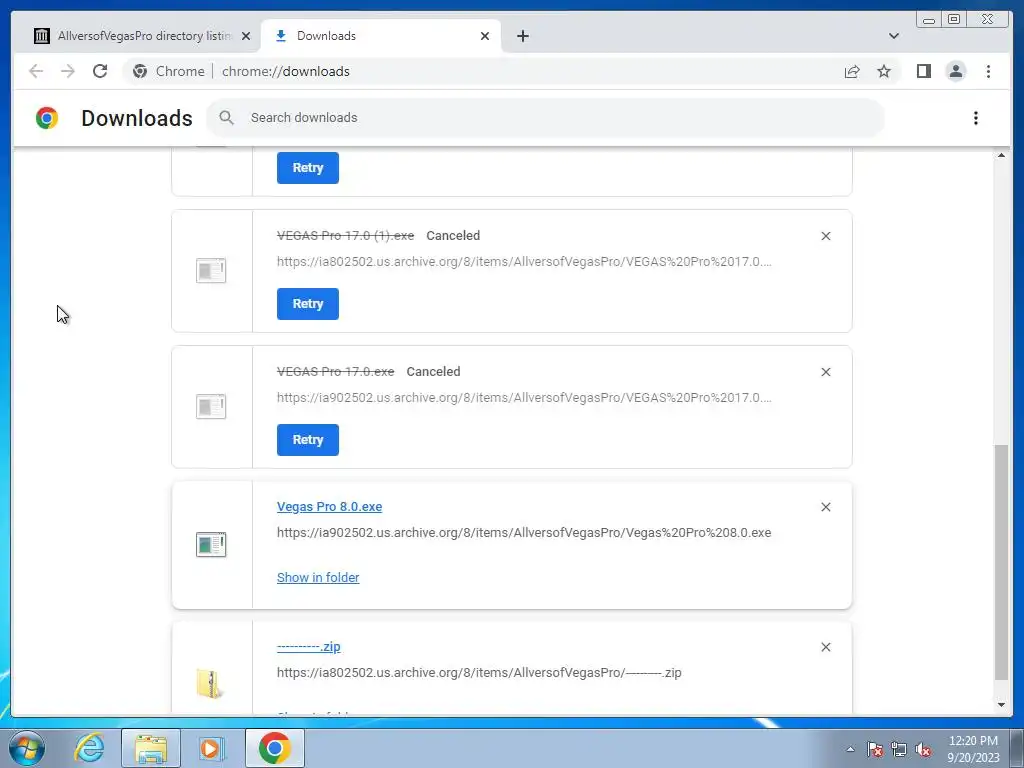This screenshot has height=768, width=1024.
Task: Click the scrollbar up arrow
Action: coord(1001,155)
